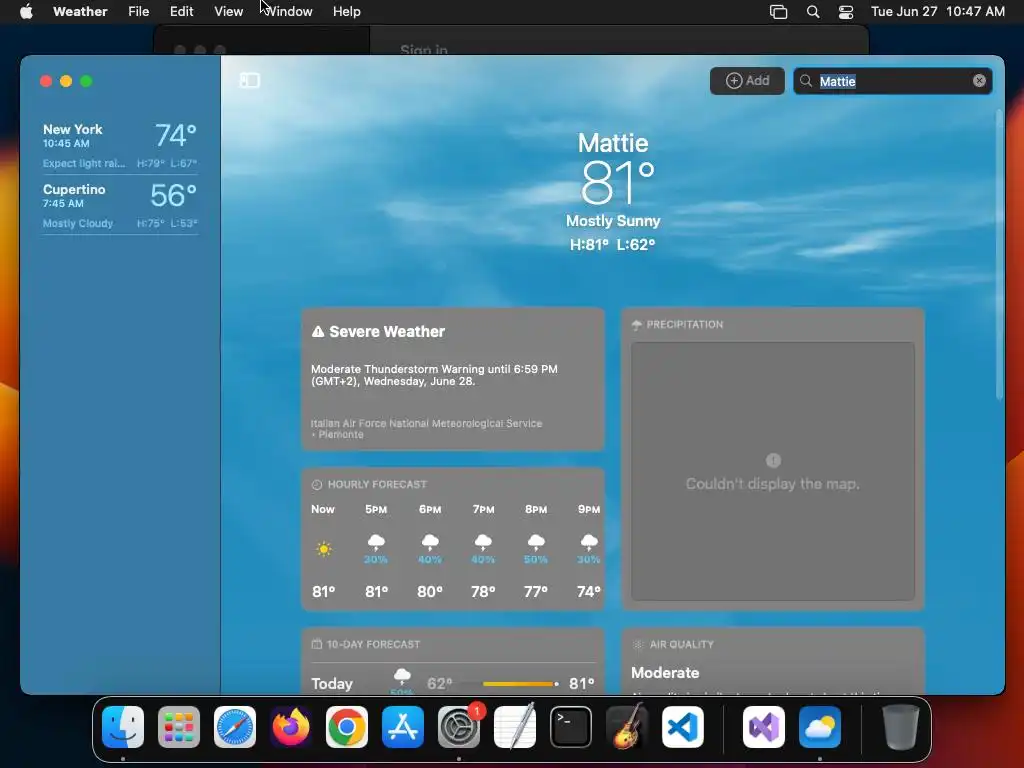Open TextEdit from the dock
Image resolution: width=1024 pixels, height=768 pixels.
tap(515, 727)
